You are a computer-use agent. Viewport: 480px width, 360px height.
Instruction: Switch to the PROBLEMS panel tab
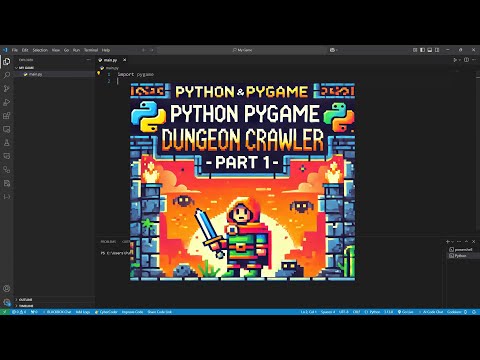108,241
